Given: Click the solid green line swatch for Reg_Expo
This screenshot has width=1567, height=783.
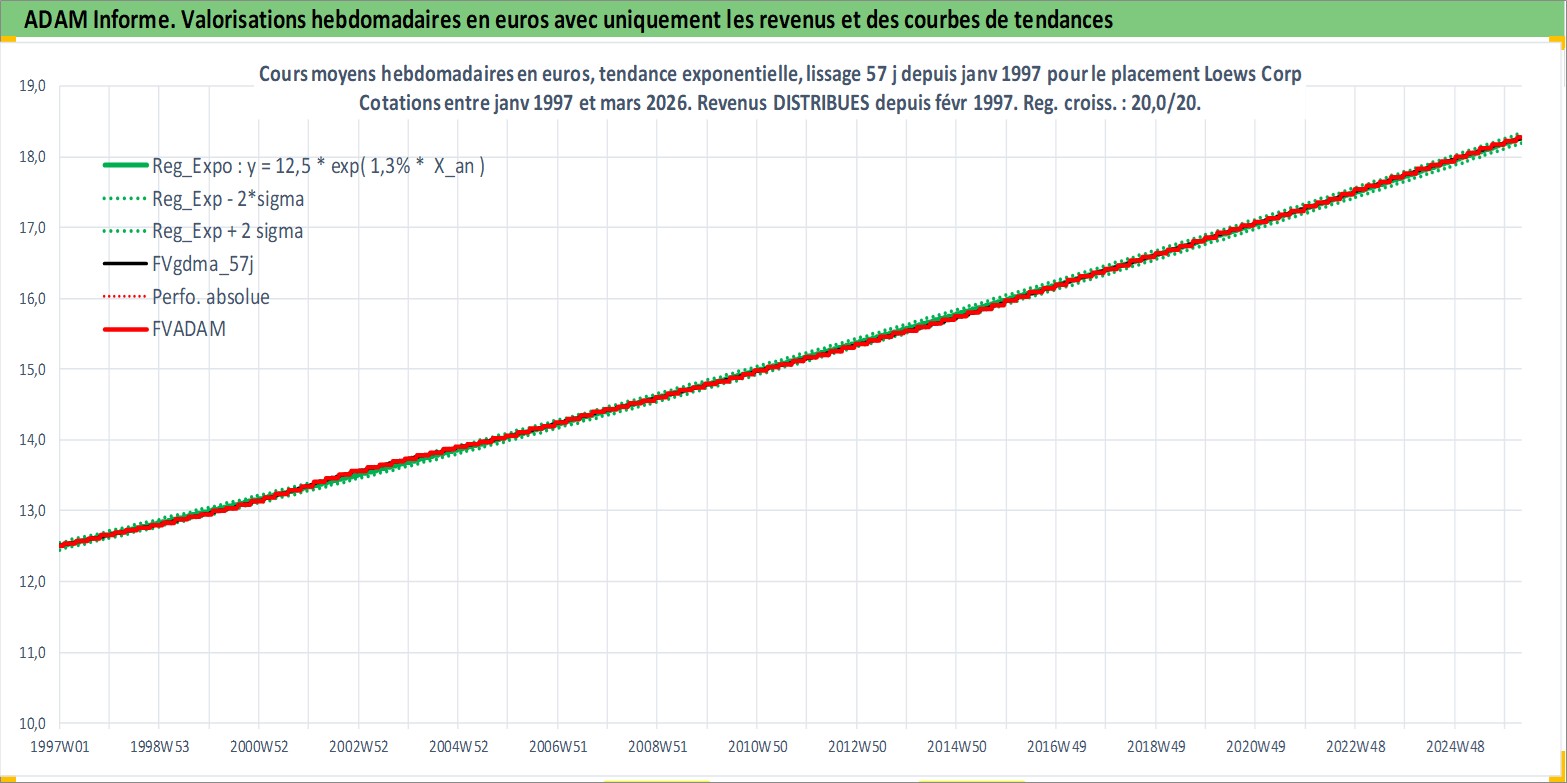Looking at the screenshot, I should tap(125, 167).
